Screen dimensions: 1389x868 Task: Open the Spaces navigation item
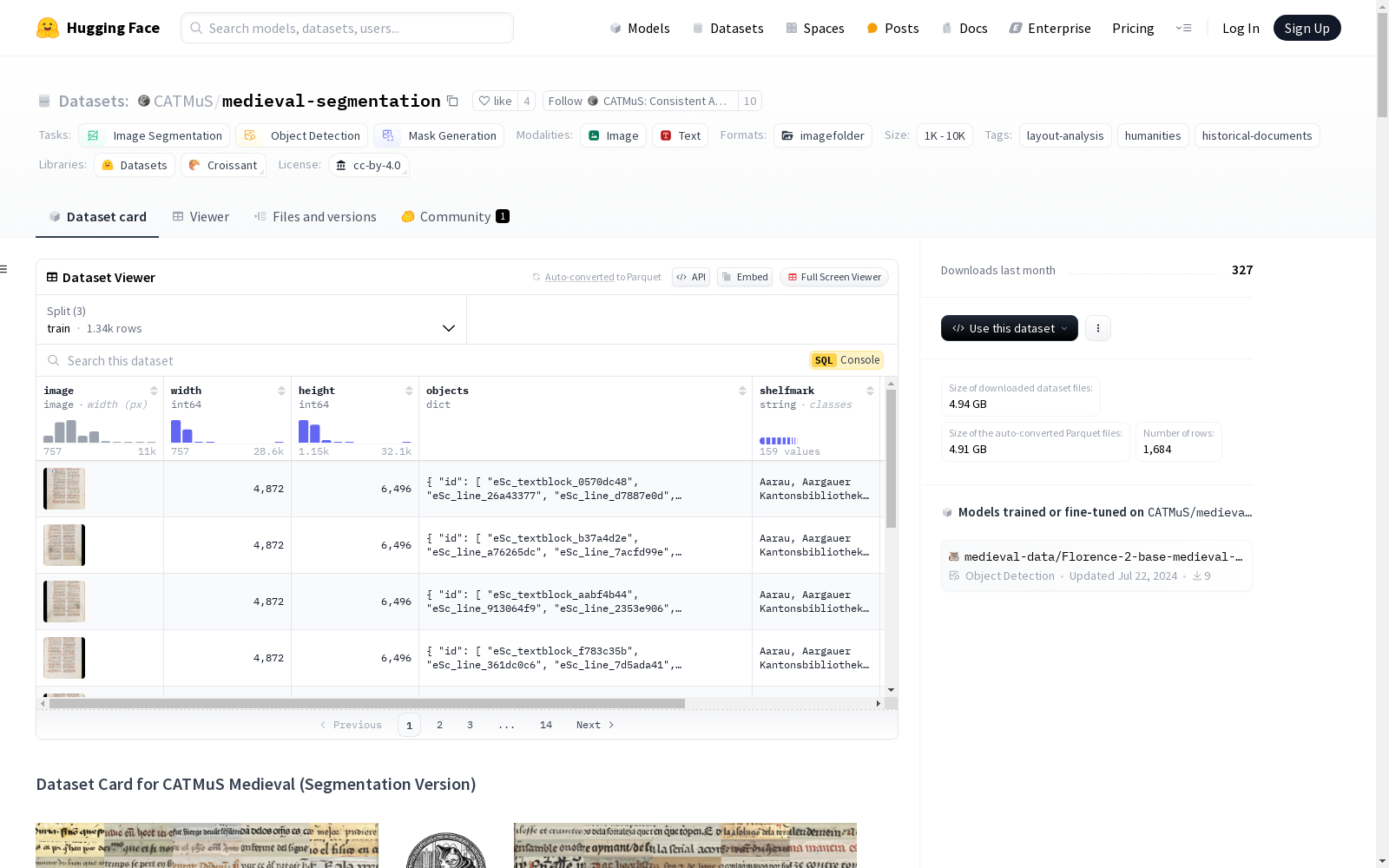(815, 28)
